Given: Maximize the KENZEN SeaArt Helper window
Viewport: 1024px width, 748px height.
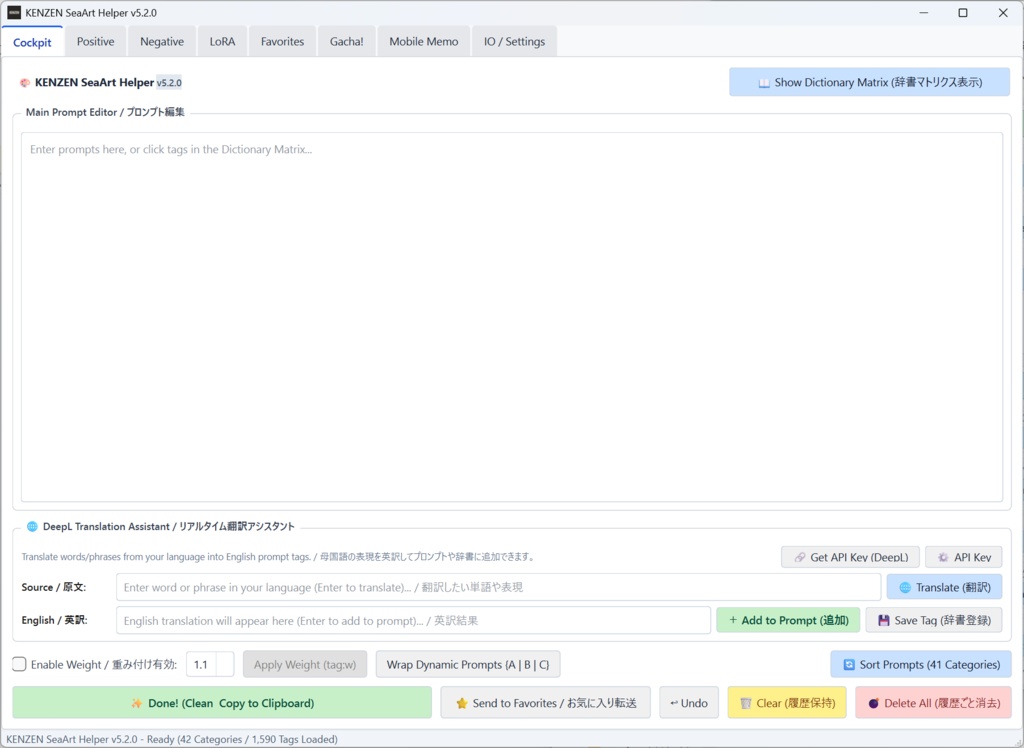Looking at the screenshot, I should [x=963, y=12].
